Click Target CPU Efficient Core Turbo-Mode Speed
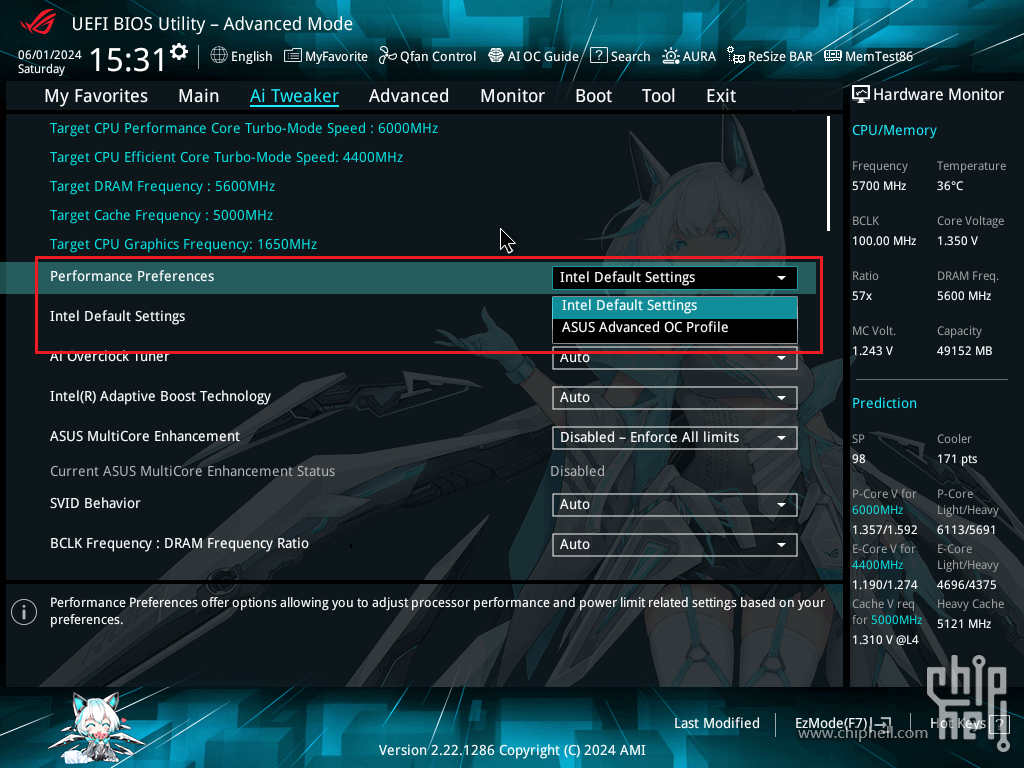Image resolution: width=1024 pixels, height=768 pixels. tap(226, 157)
